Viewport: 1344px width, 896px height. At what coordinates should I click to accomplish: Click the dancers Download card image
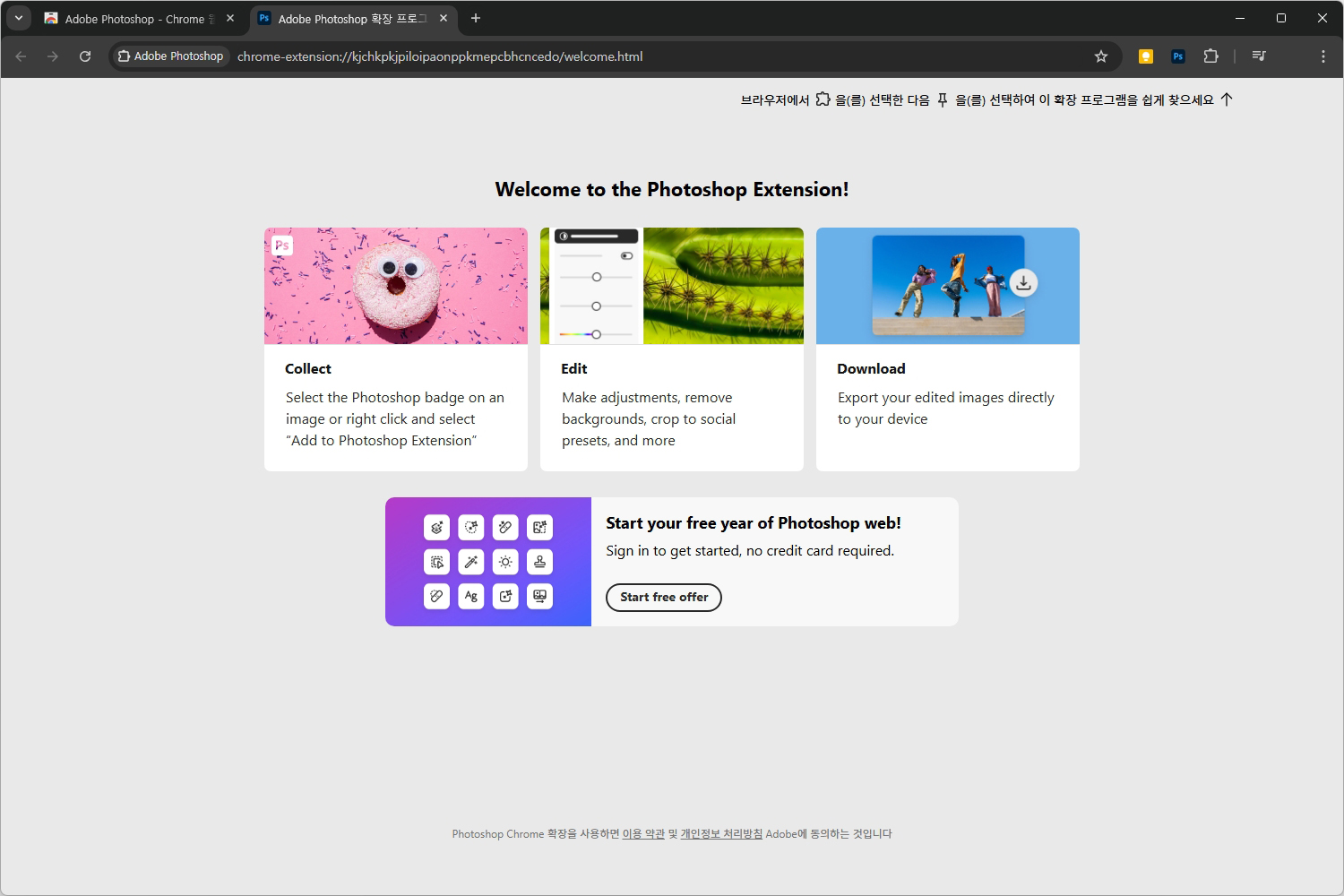click(948, 286)
